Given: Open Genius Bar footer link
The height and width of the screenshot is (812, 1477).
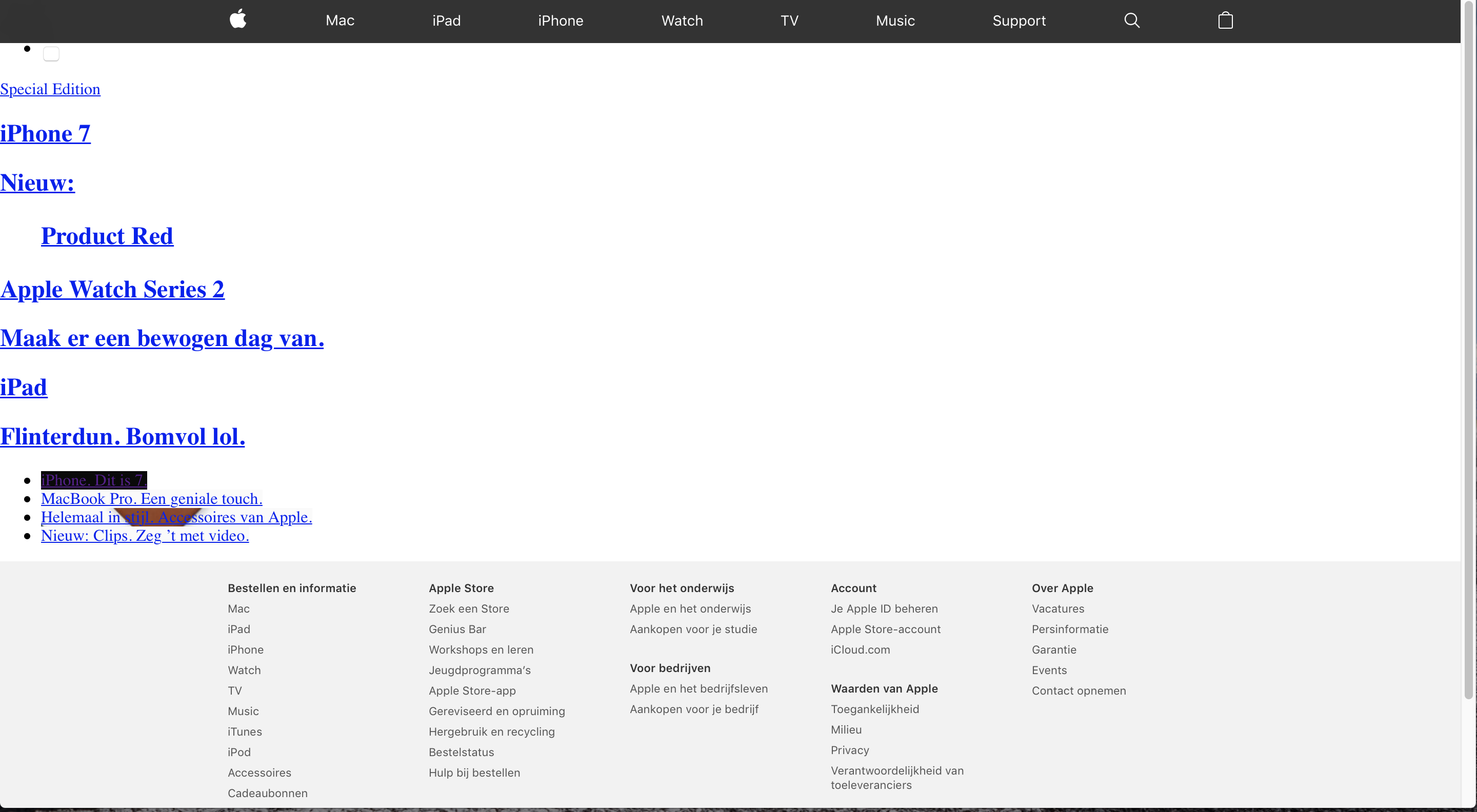Looking at the screenshot, I should point(457,629).
